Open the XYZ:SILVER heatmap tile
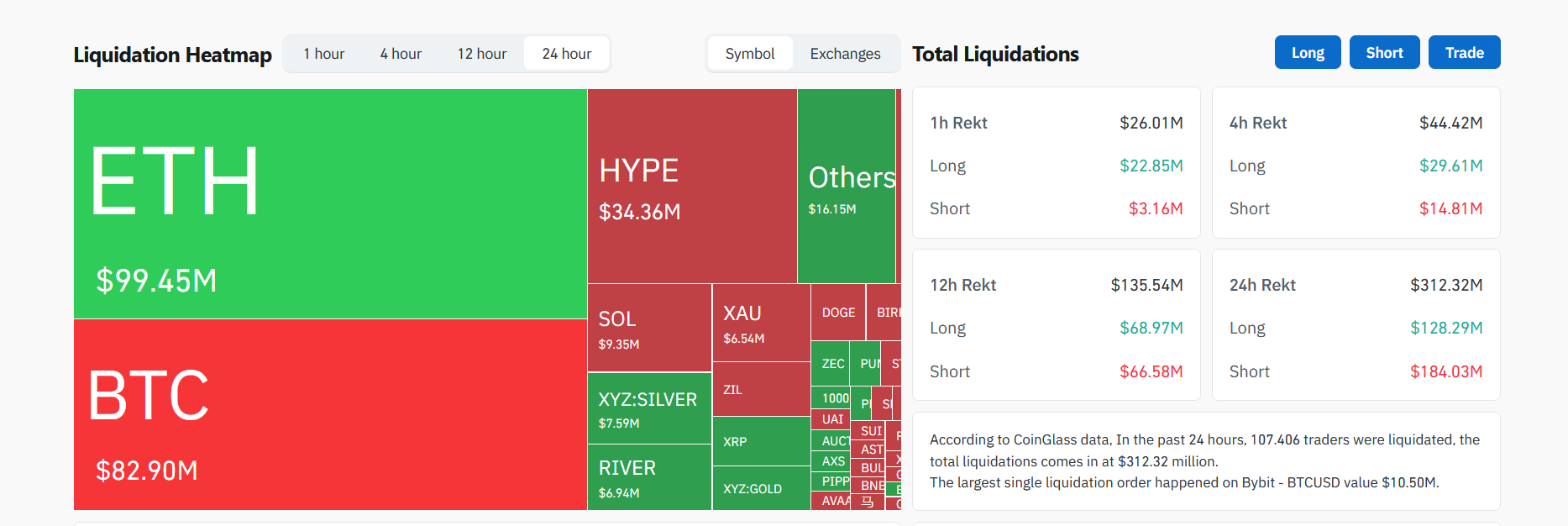The width and height of the screenshot is (1568, 526). tap(649, 408)
